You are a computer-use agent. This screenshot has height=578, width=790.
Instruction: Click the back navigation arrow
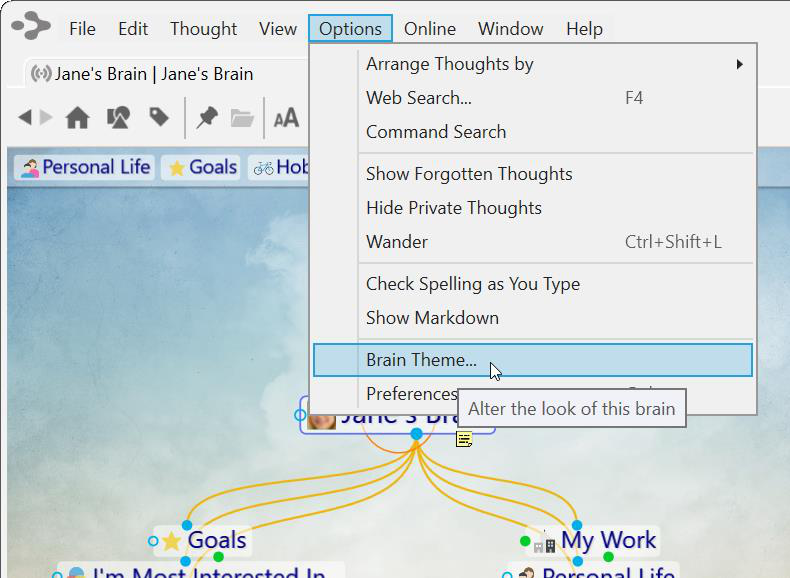click(25, 118)
